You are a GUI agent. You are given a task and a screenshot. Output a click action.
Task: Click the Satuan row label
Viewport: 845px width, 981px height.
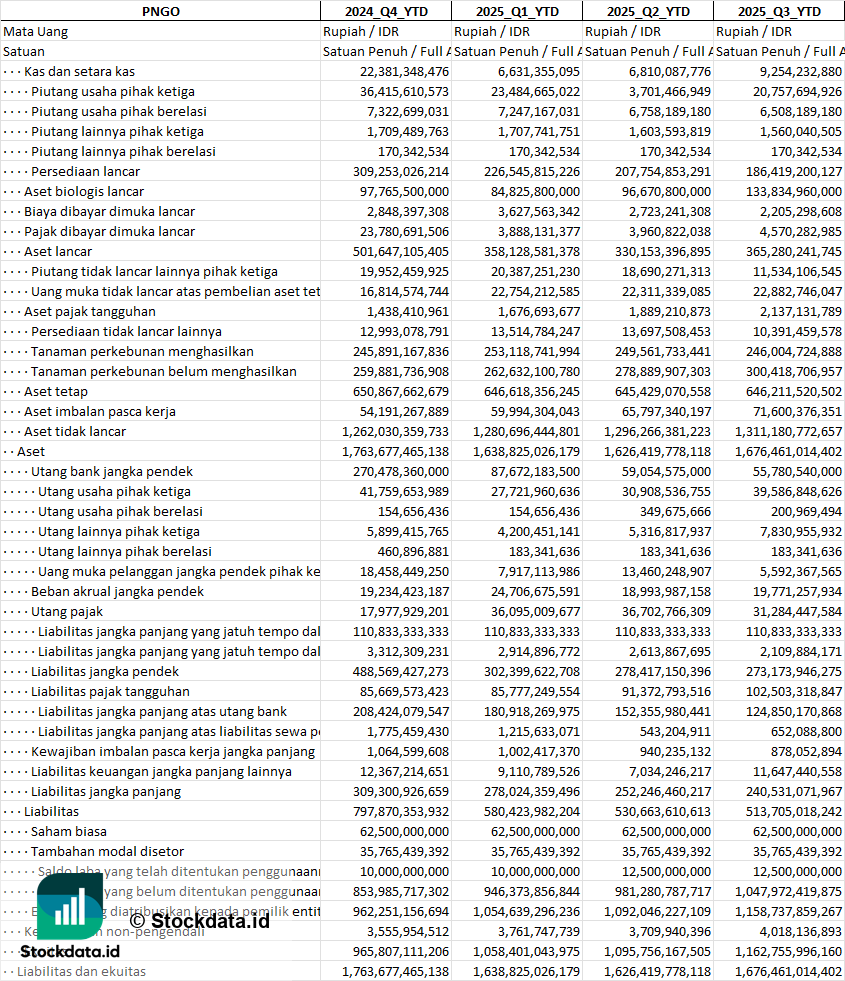click(24, 51)
